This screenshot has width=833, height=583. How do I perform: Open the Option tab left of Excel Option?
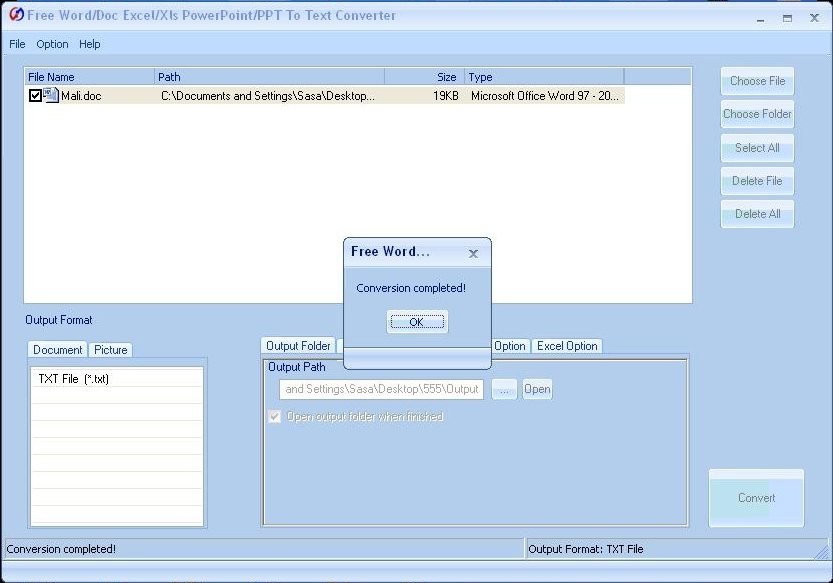point(509,345)
